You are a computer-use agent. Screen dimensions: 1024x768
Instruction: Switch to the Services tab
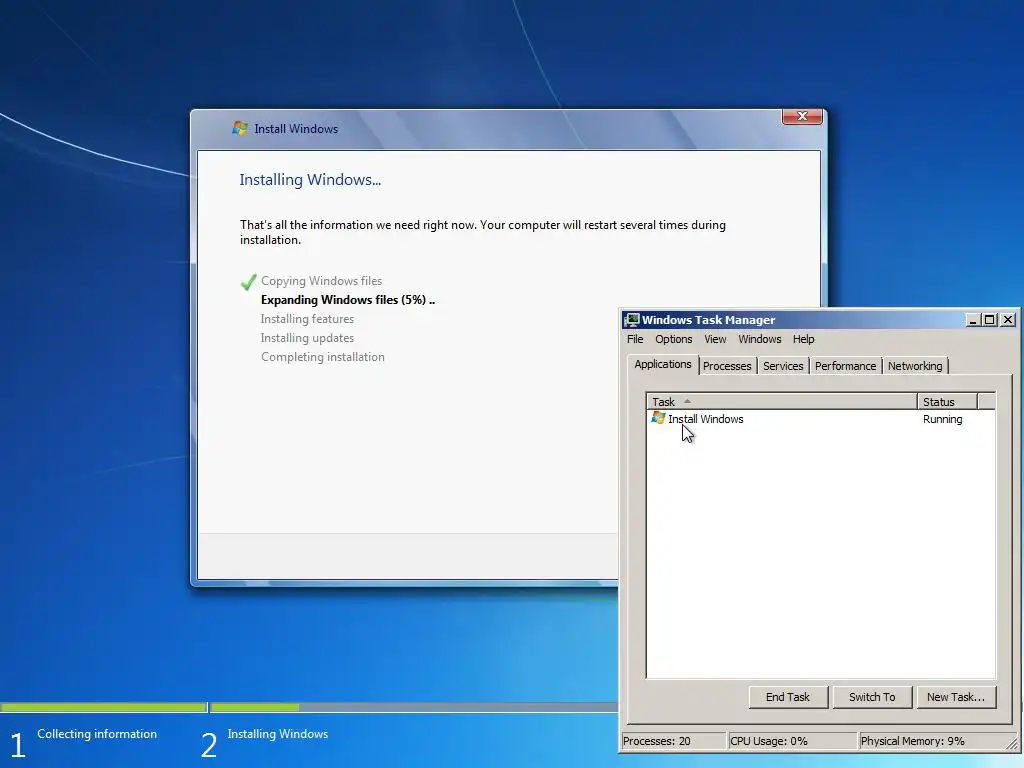click(783, 366)
